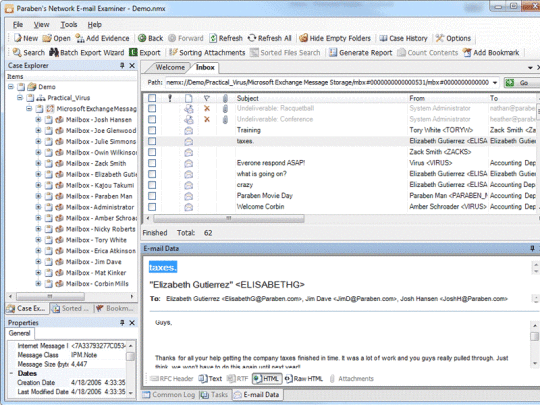The image size is (540, 405).
Task: Click the Refresh All icon
Action: pos(252,38)
